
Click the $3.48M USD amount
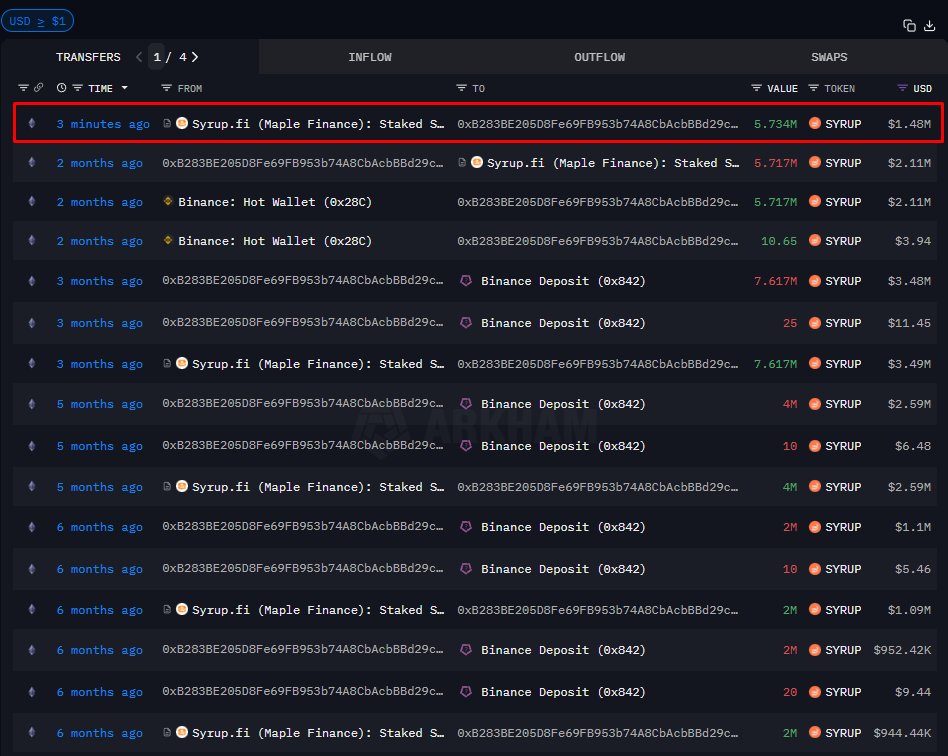click(909, 281)
